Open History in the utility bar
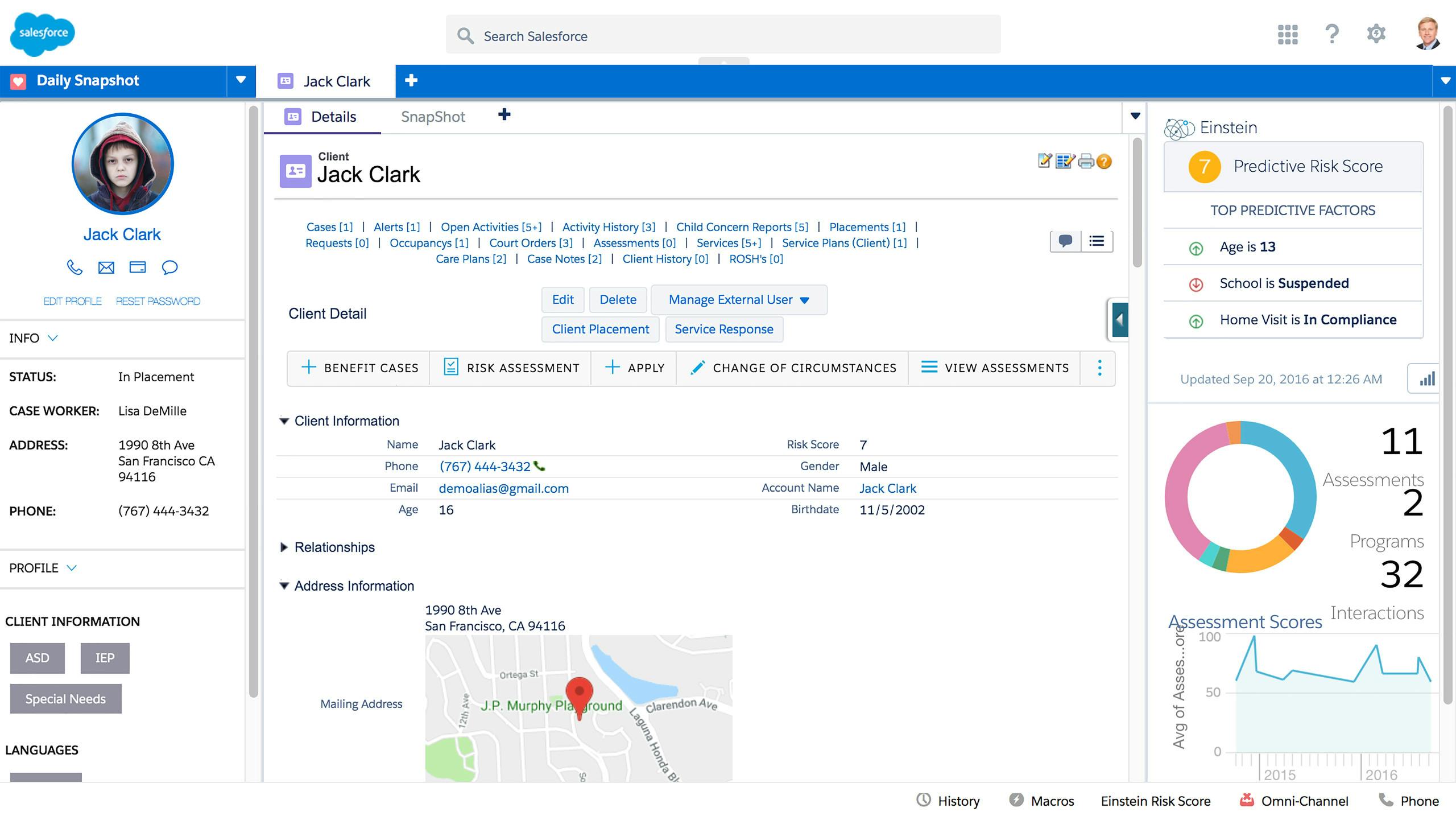Viewport: 1456px width, 816px height. [948, 801]
